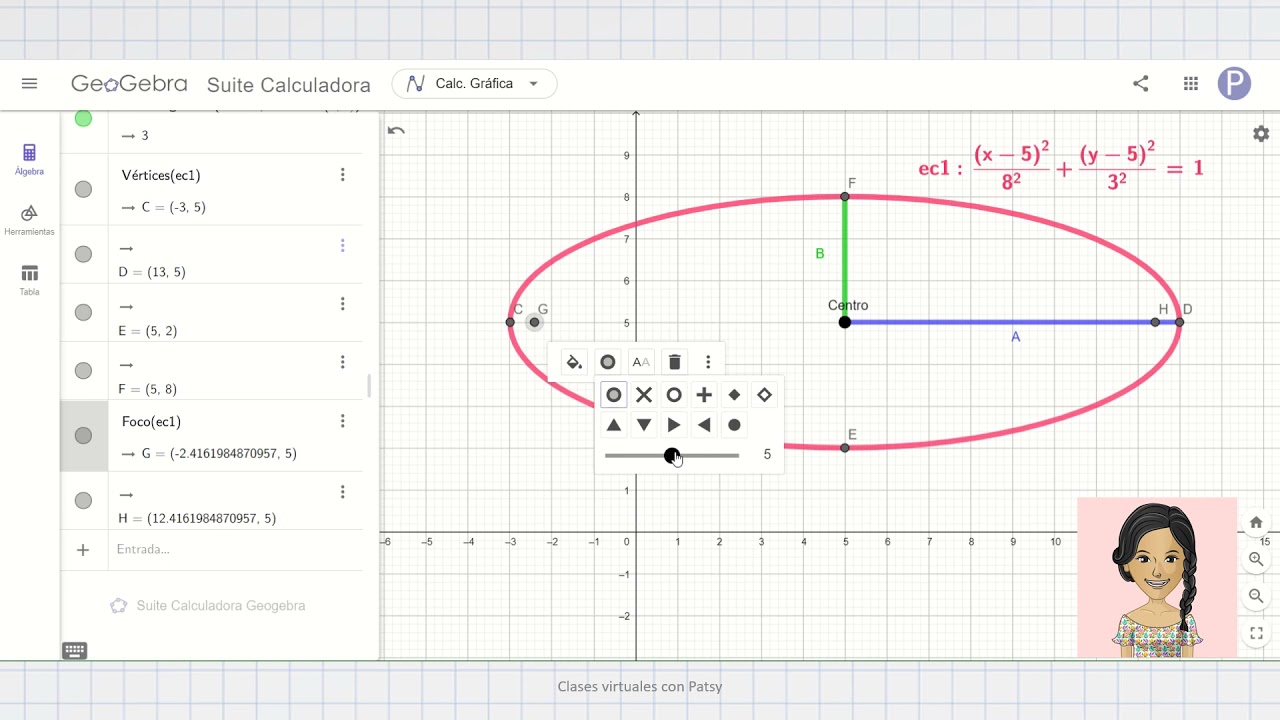Open more options for Vértices(ec1) row
1280x720 pixels.
[342, 175]
